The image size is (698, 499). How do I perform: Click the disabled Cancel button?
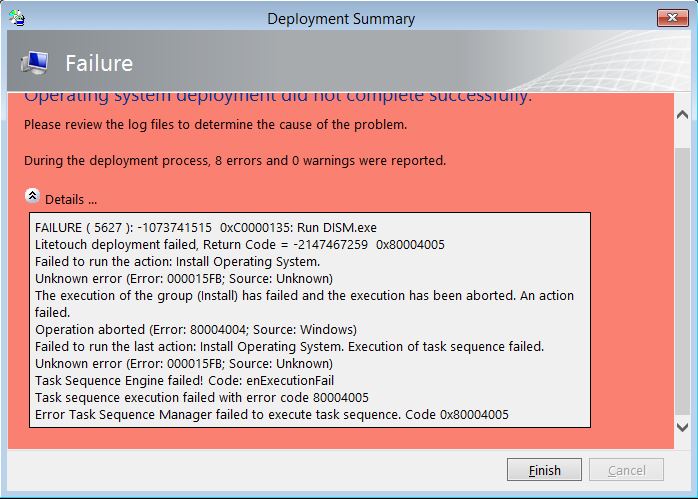click(626, 470)
